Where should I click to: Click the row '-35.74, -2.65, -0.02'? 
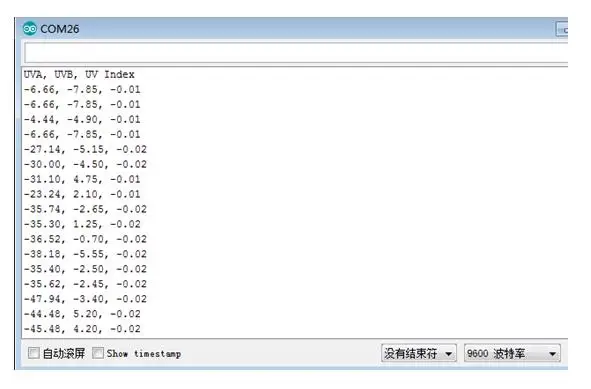tap(85, 209)
